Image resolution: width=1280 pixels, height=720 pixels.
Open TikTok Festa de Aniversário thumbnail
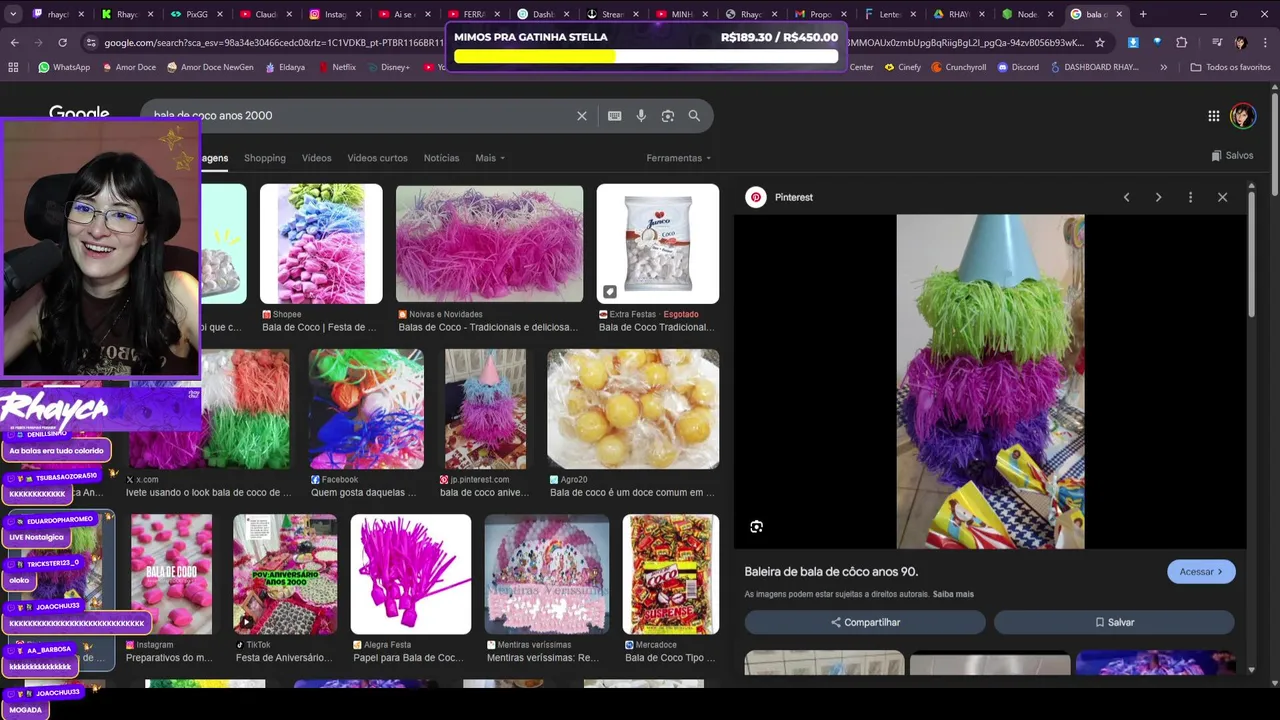click(285, 574)
